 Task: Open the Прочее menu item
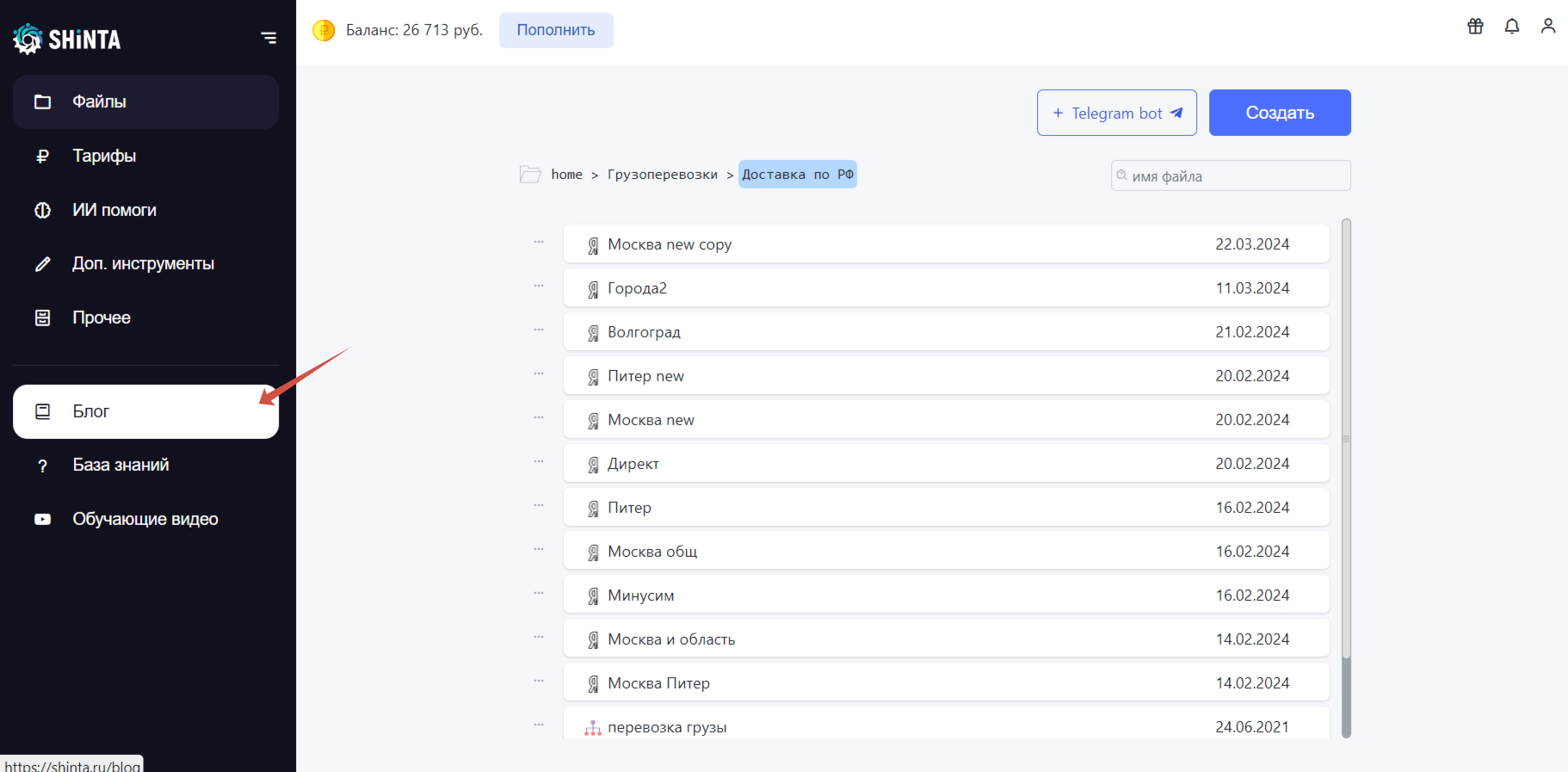point(145,318)
